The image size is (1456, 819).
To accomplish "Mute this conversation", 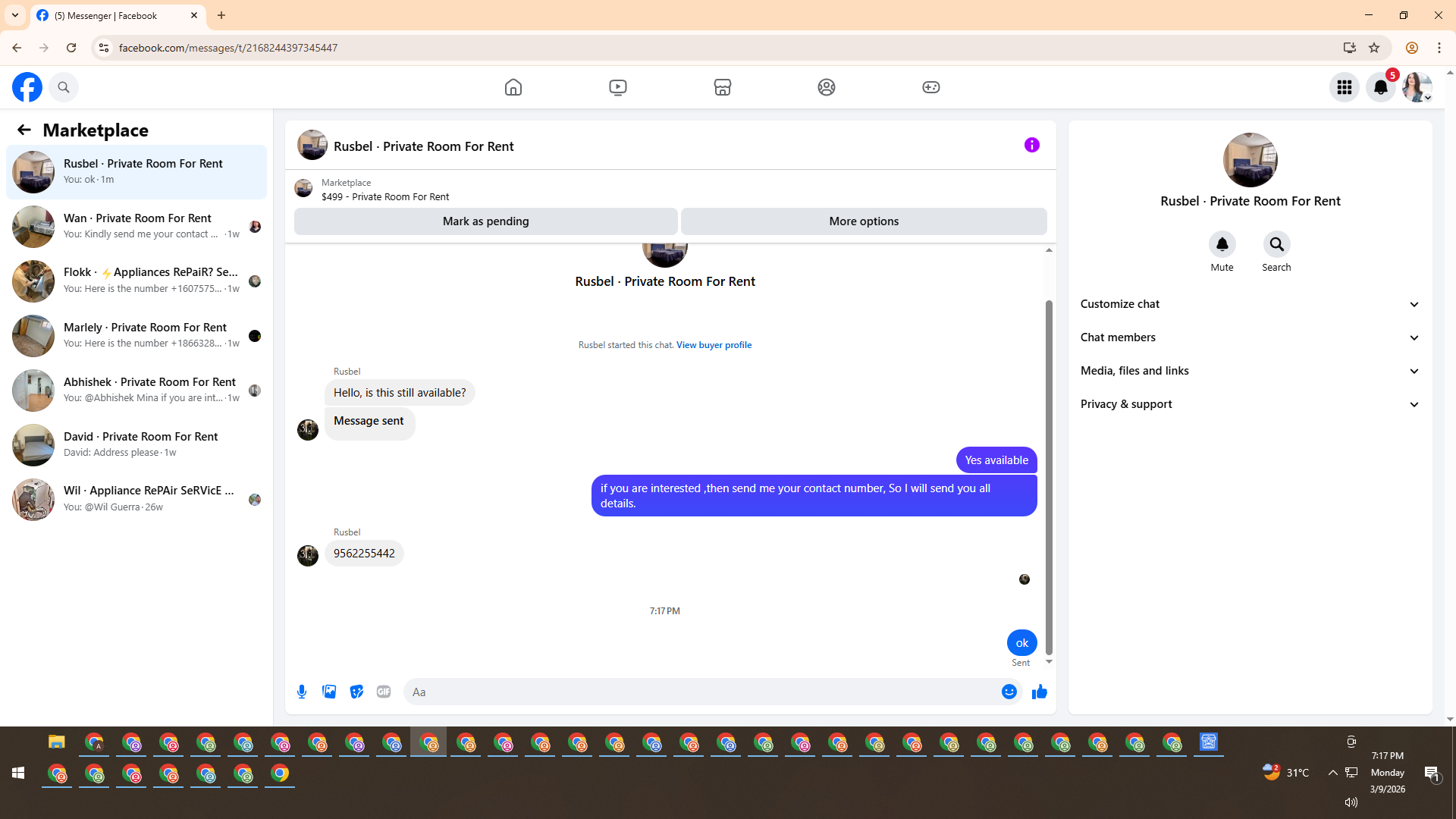I will 1222,245.
